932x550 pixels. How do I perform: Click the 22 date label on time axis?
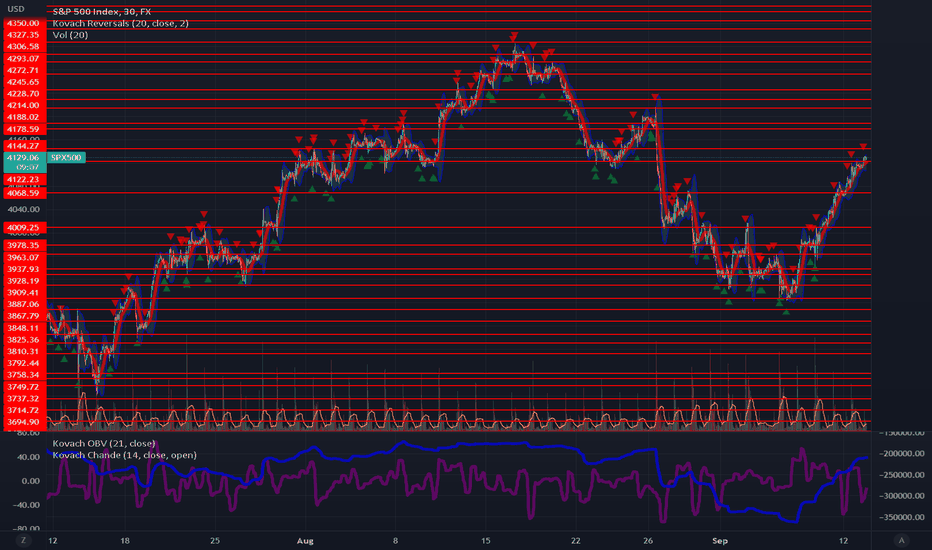[x=575, y=540]
